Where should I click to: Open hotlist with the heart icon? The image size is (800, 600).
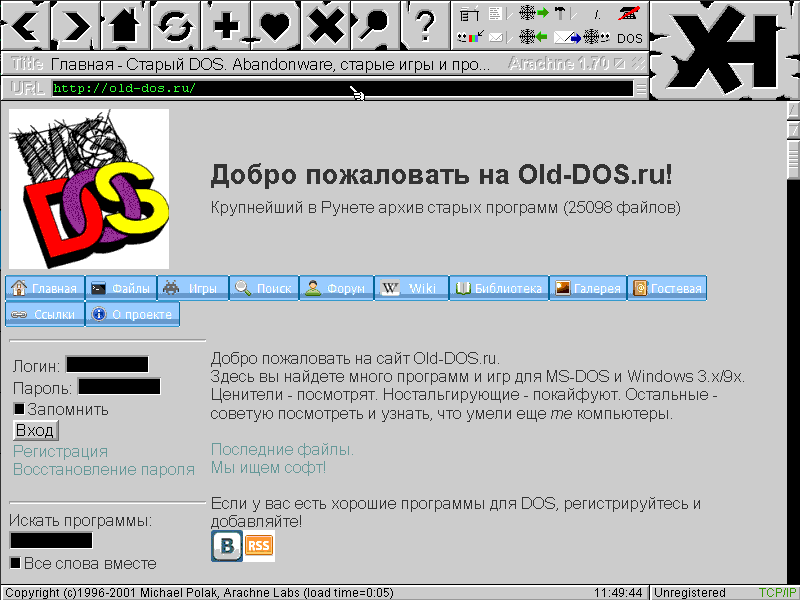(275, 25)
